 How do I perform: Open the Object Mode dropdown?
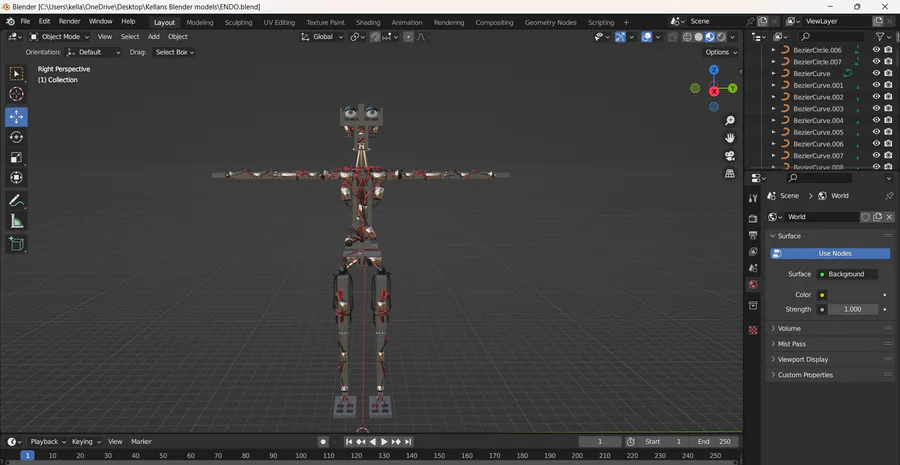click(60, 37)
